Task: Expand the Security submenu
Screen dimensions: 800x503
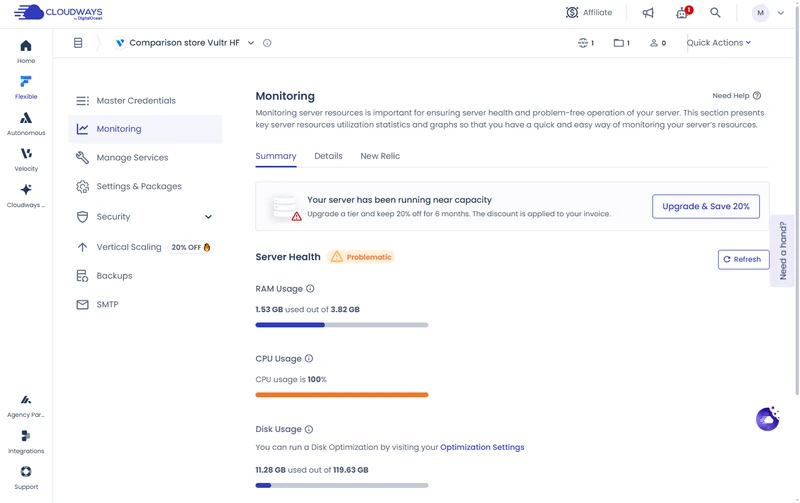Action: pos(208,216)
